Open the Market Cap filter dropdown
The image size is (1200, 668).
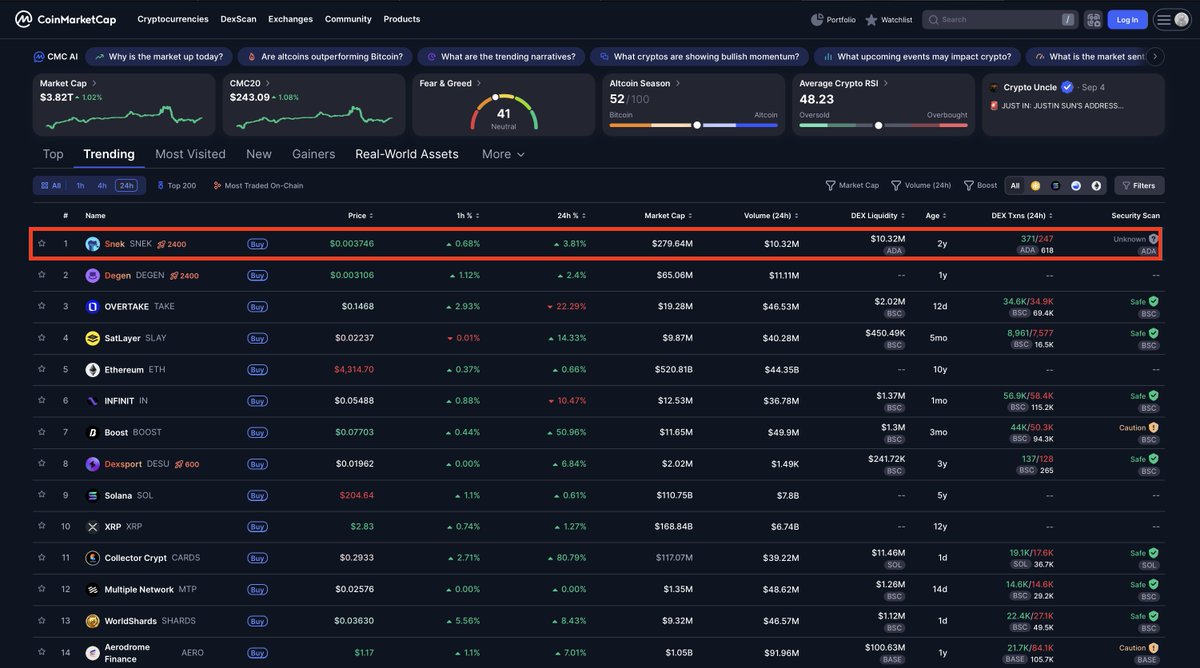point(852,185)
